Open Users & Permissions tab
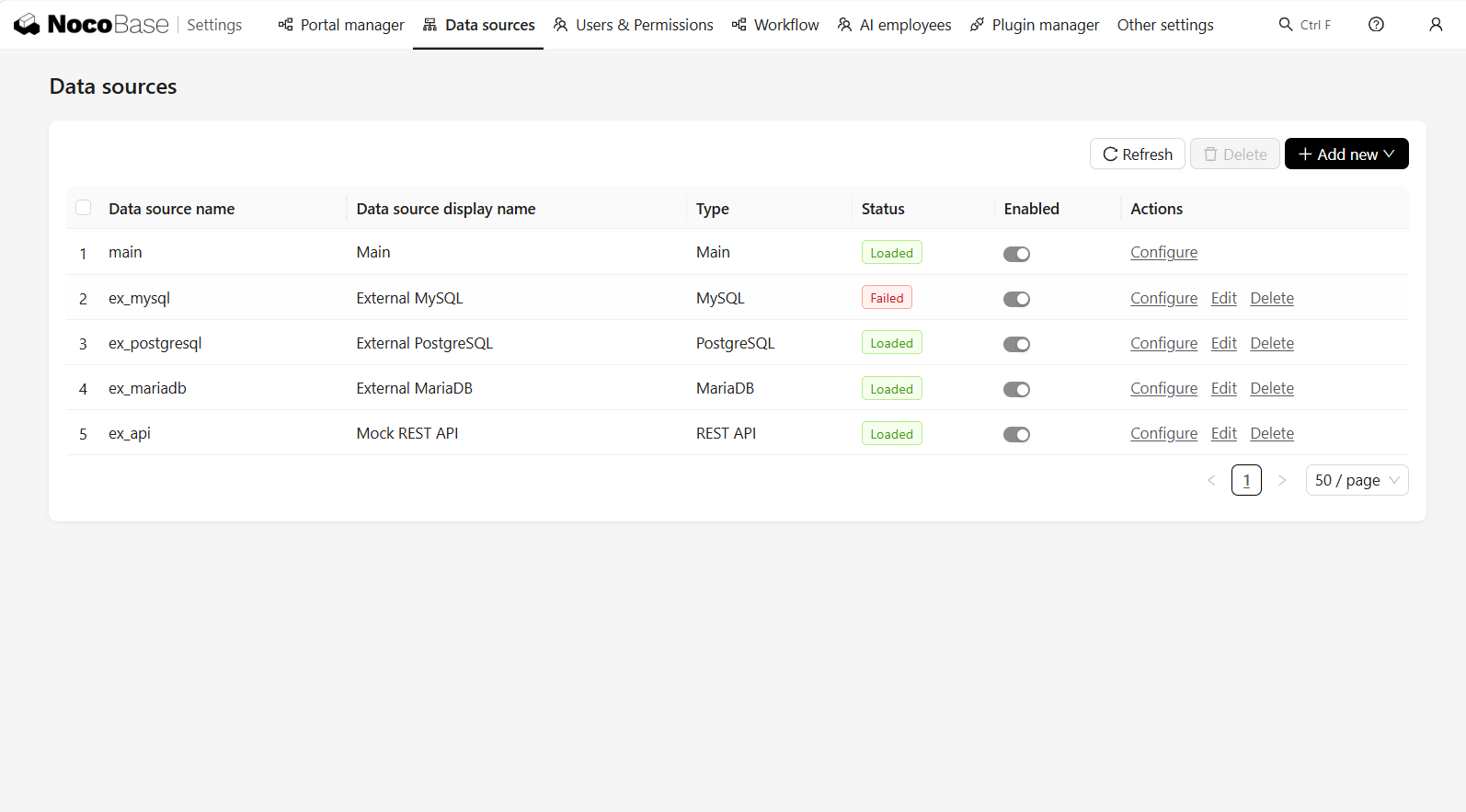The height and width of the screenshot is (812, 1466). pos(634,25)
